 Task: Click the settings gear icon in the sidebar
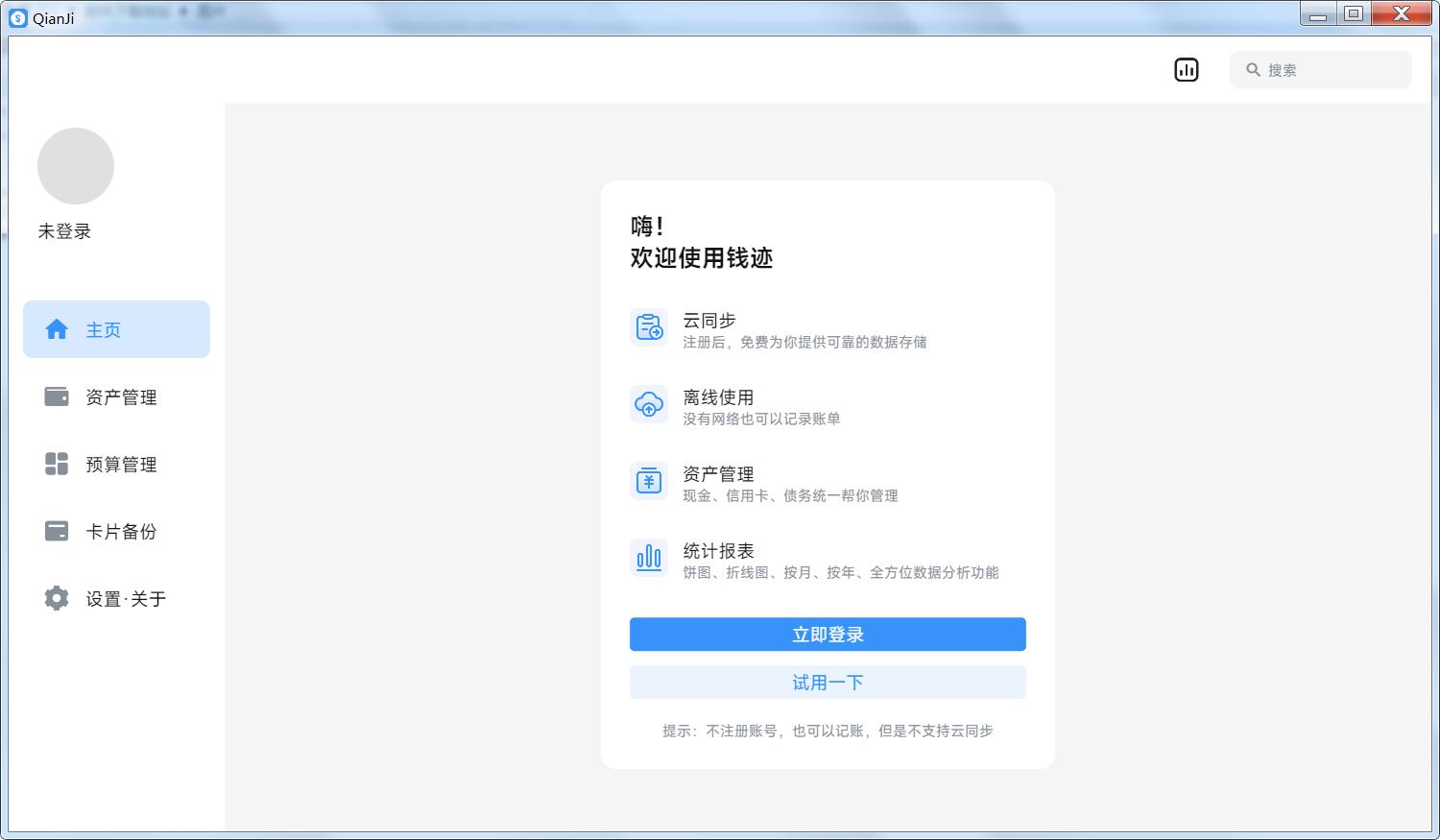(x=57, y=598)
